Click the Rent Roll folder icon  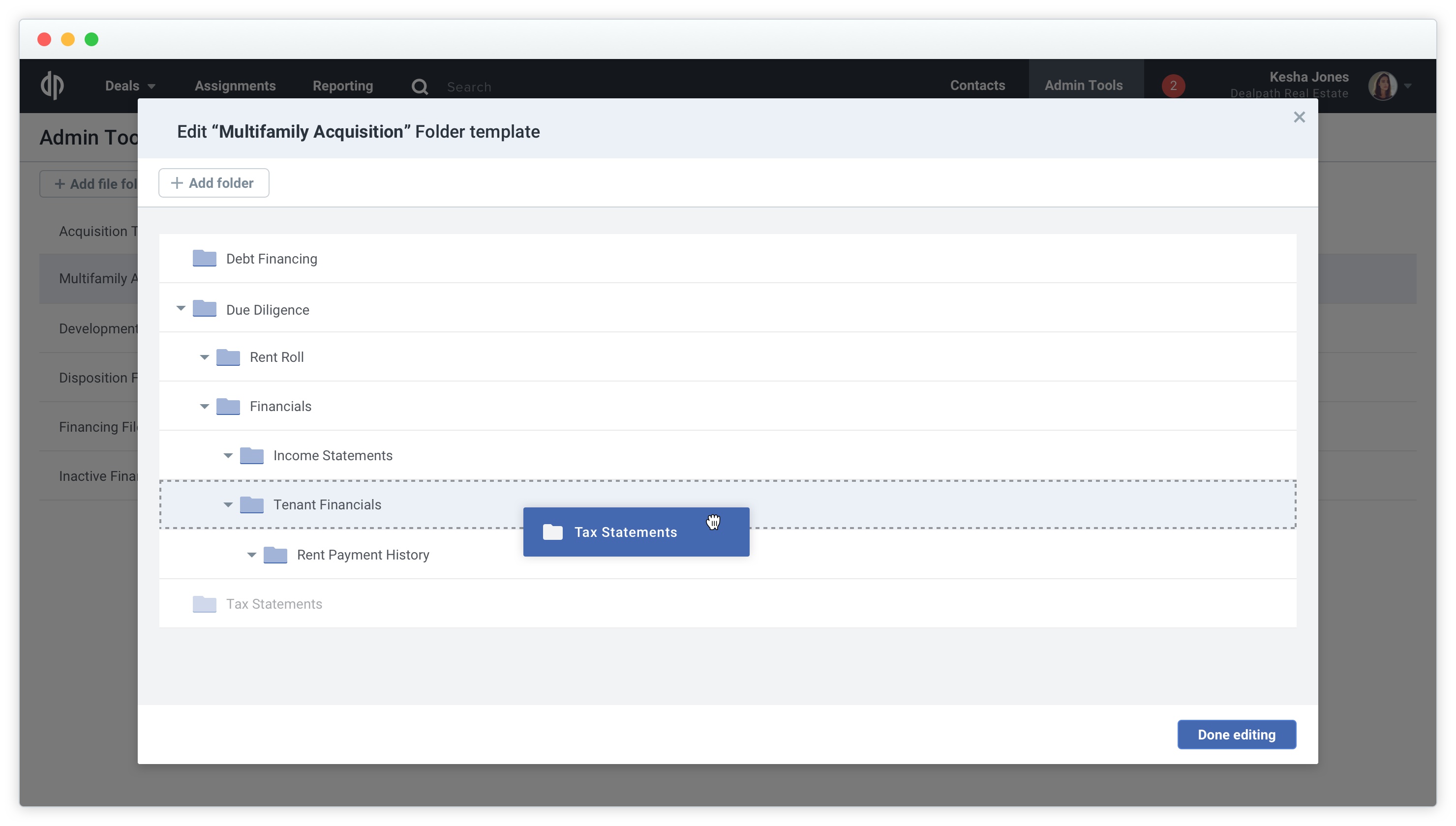[x=228, y=357]
